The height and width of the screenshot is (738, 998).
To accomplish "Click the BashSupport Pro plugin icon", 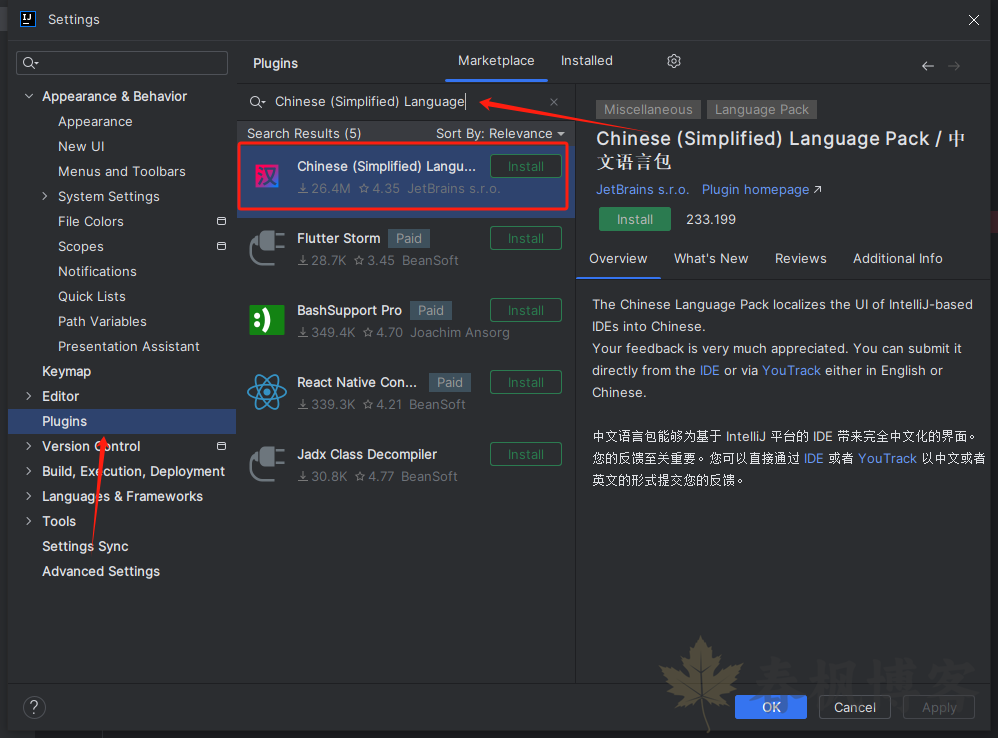I will pos(267,320).
